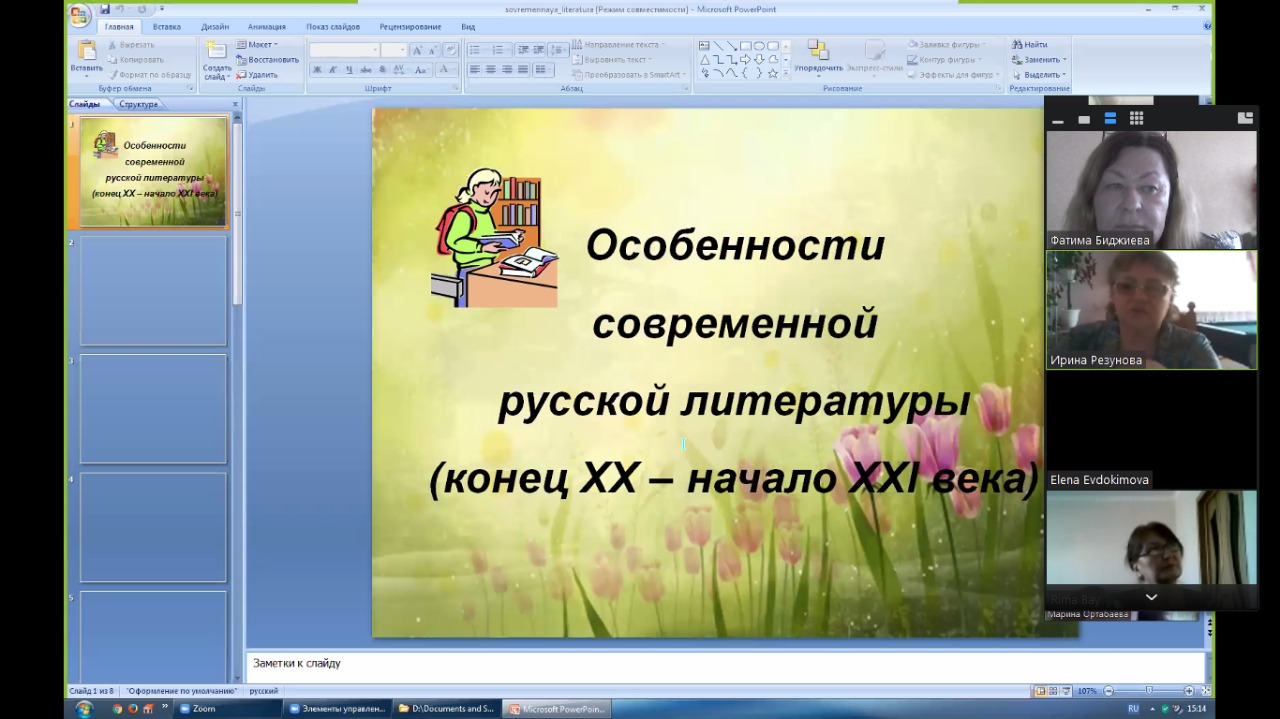1280x719 pixels.
Task: Click the numbered list icon
Action: pyautogui.click(x=499, y=50)
